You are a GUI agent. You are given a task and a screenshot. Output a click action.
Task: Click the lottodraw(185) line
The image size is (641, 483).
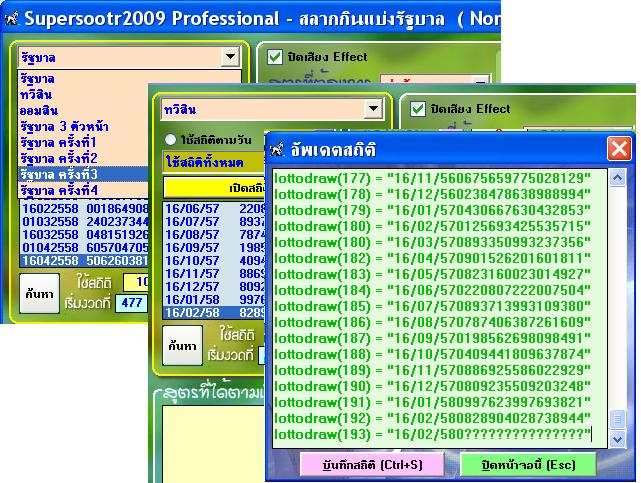click(x=432, y=306)
